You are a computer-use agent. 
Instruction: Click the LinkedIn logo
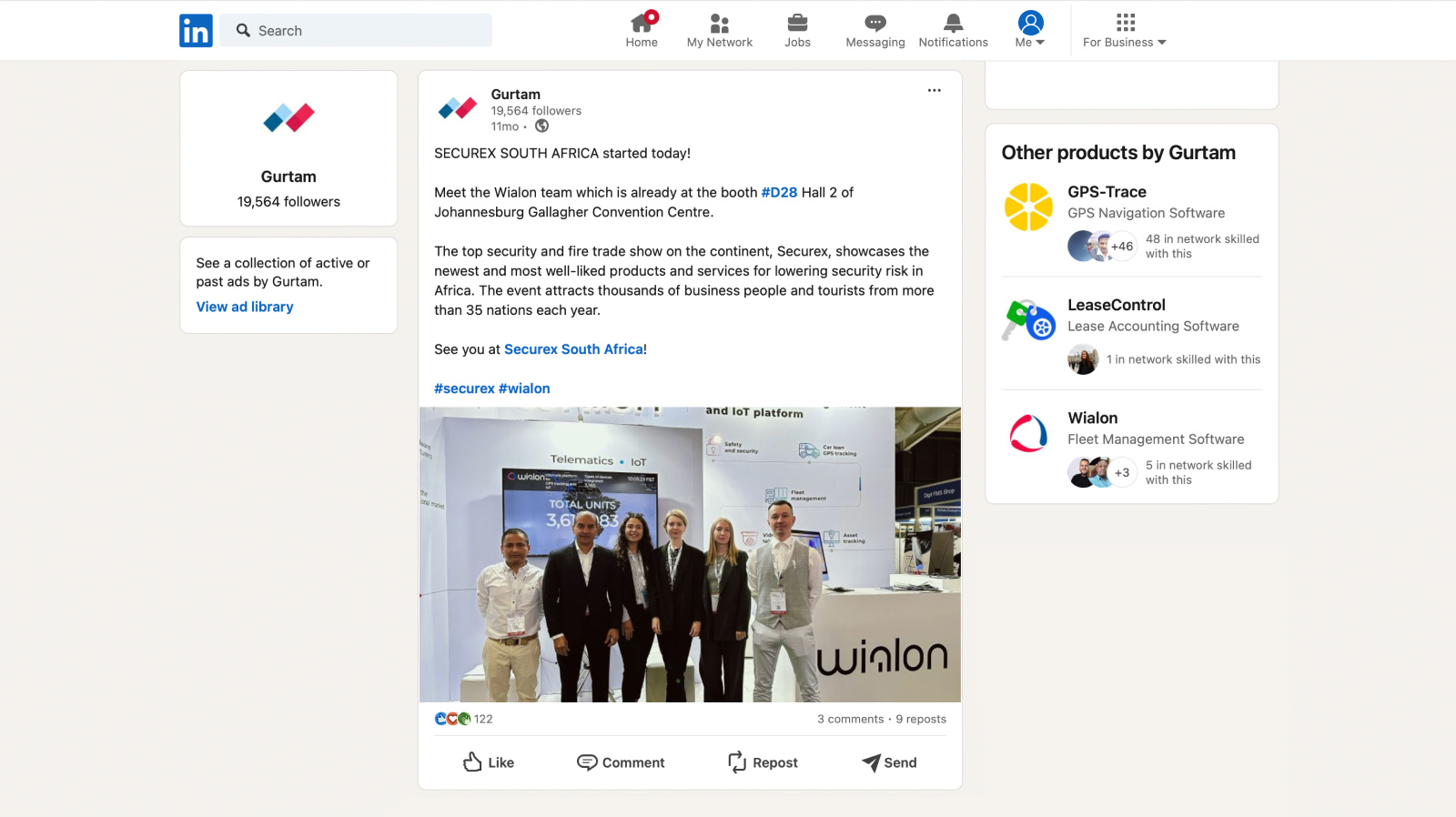click(196, 31)
